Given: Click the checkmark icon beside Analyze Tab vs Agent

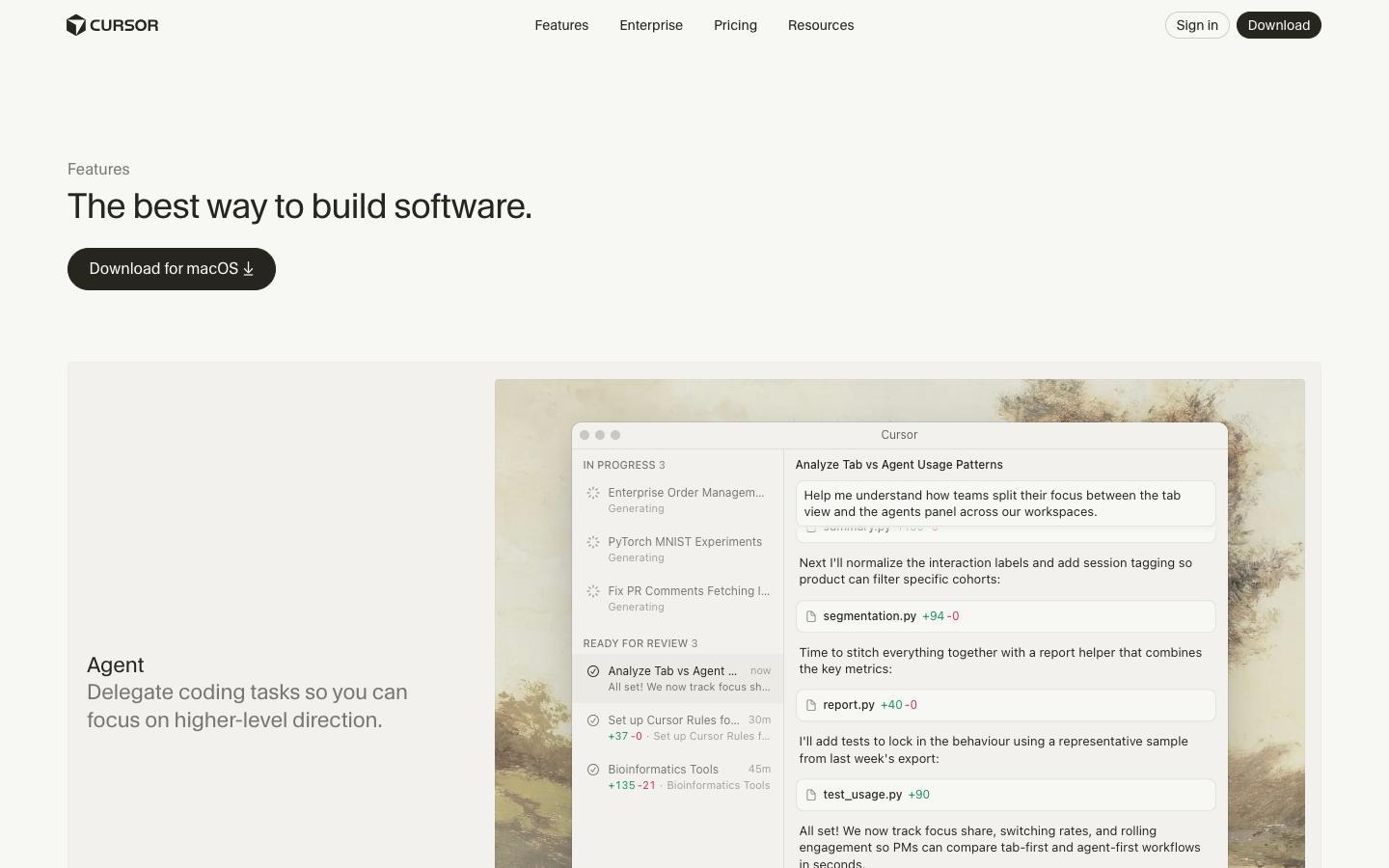Looking at the screenshot, I should (x=593, y=671).
